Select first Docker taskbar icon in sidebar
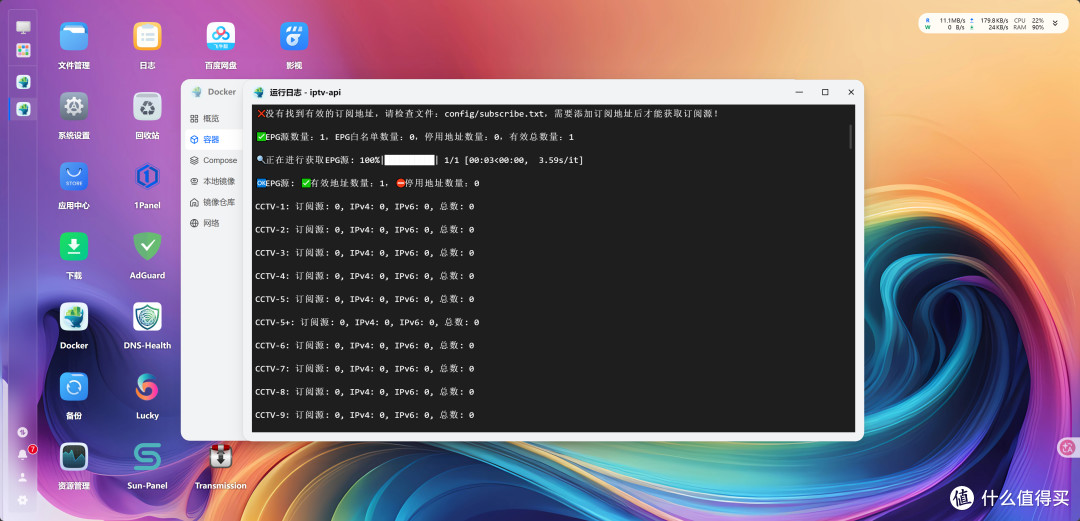Viewport: 1080px width, 521px height. (x=23, y=82)
